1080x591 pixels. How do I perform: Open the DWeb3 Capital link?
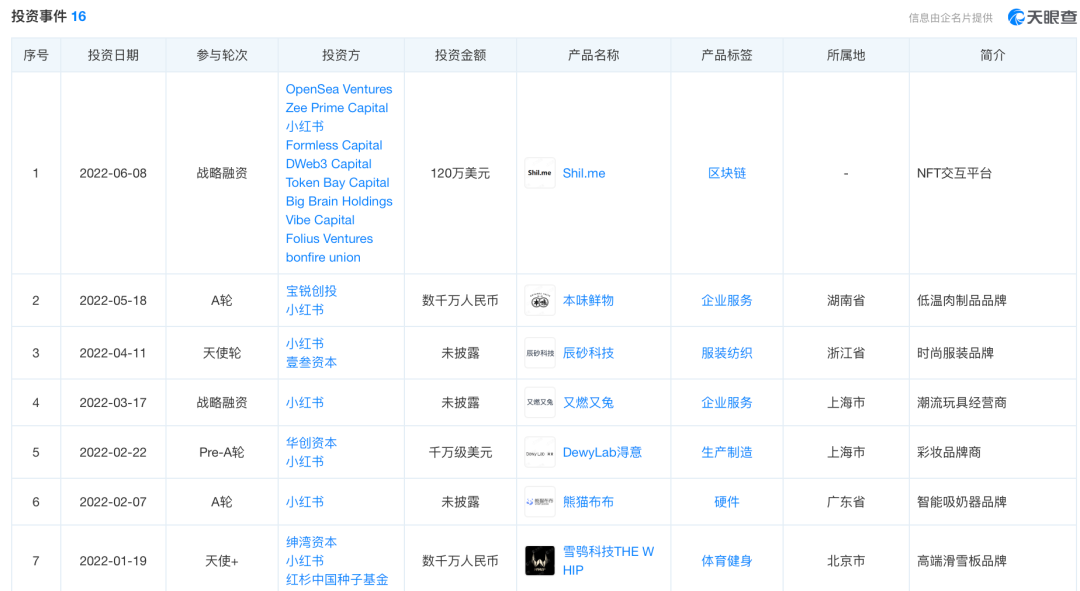tap(329, 163)
